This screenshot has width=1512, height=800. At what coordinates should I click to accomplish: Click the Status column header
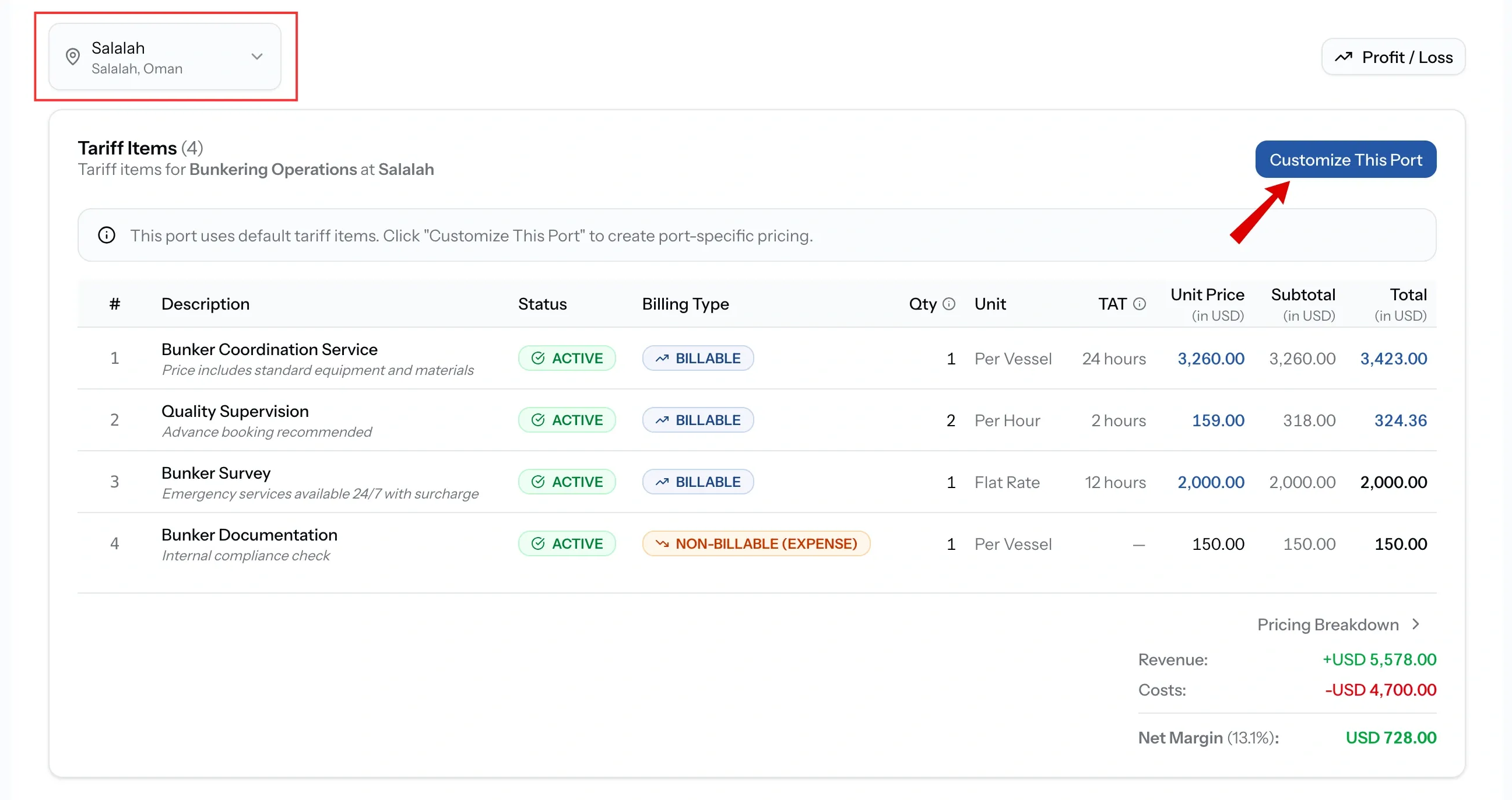click(541, 304)
